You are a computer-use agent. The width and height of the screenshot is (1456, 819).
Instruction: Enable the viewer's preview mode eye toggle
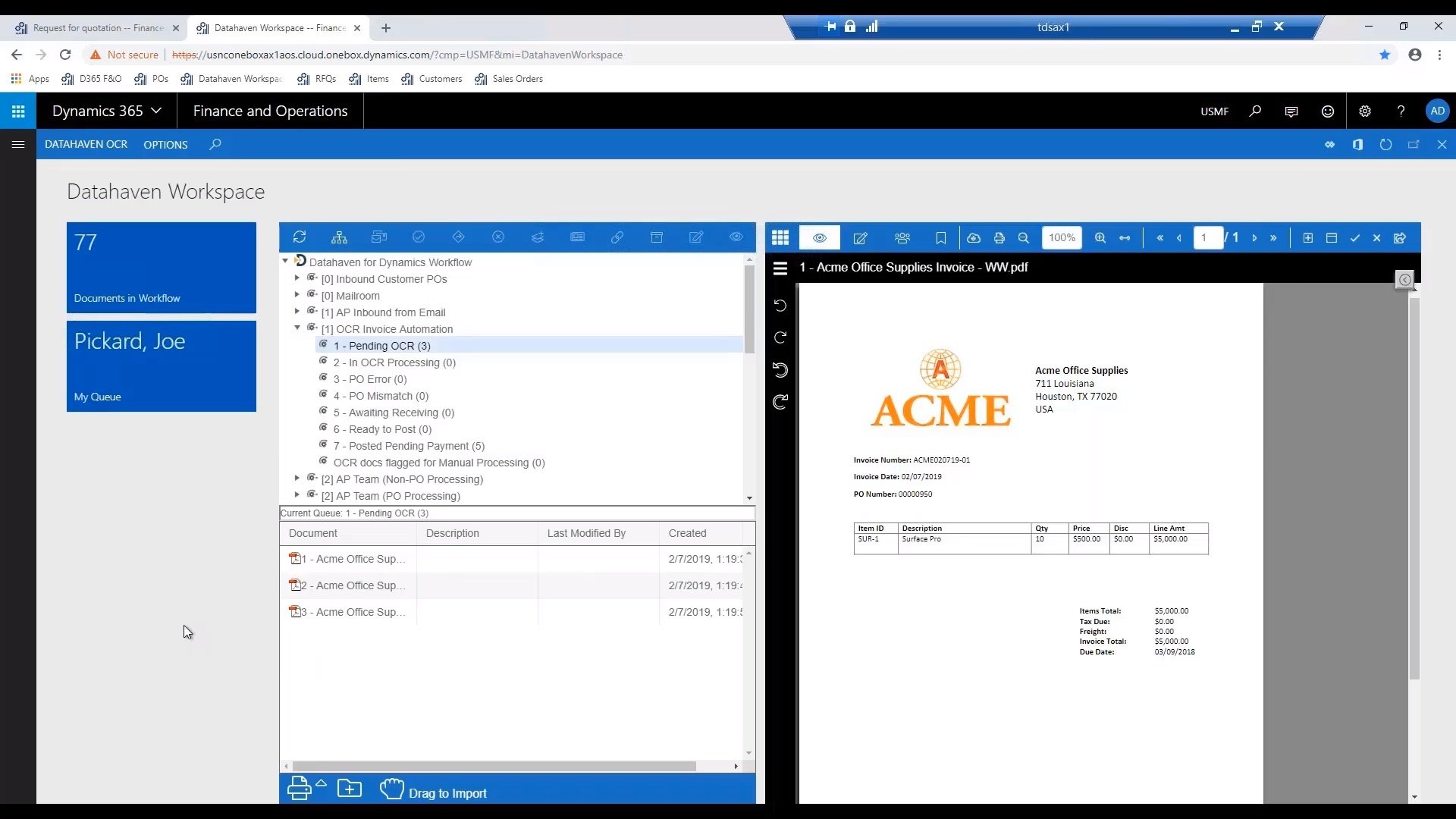(820, 237)
